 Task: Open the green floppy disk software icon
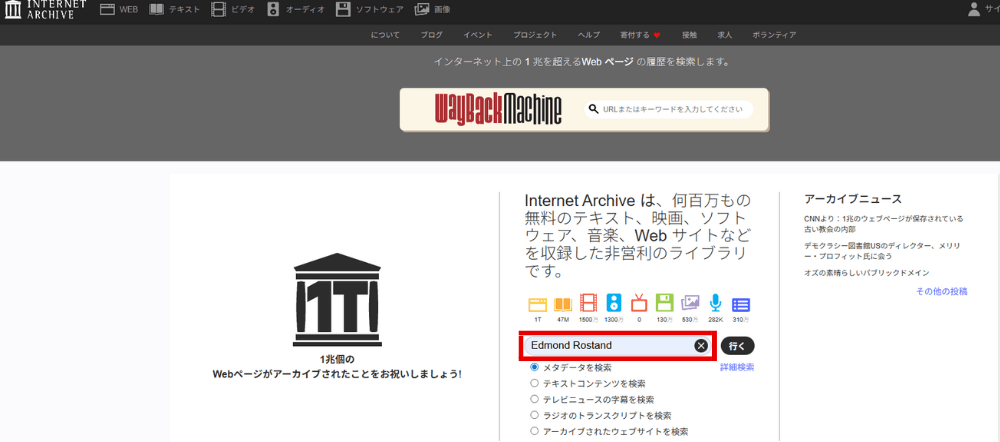click(x=664, y=303)
